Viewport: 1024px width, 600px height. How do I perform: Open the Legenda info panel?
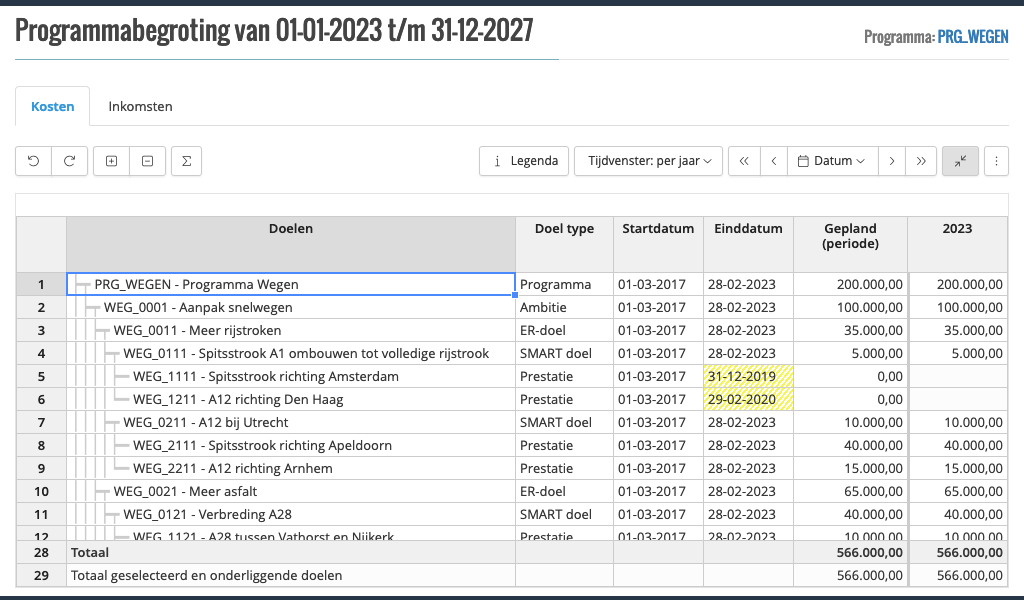(523, 161)
